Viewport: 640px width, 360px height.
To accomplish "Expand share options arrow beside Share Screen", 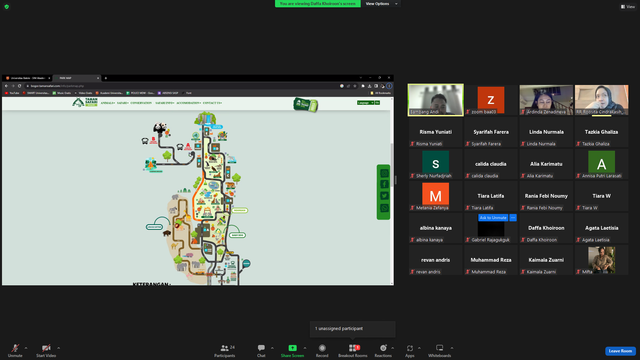I will coord(305,348).
